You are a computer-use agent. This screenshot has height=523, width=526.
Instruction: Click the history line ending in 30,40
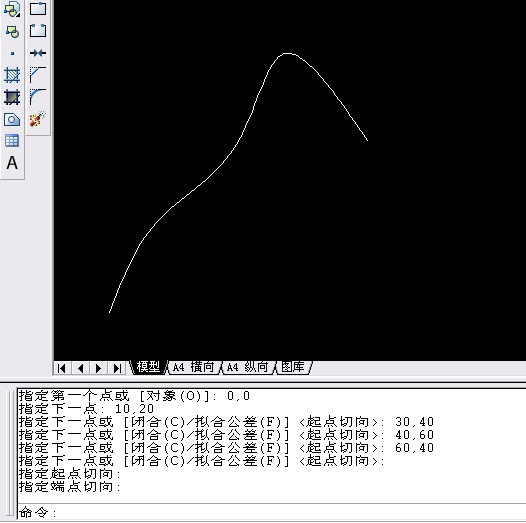[x=226, y=422]
